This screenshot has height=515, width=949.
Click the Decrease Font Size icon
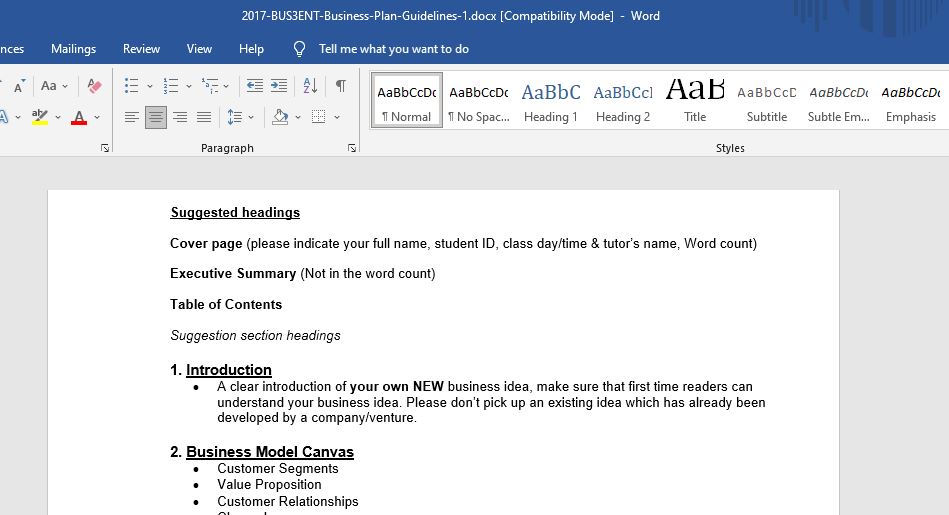pyautogui.click(x=19, y=86)
